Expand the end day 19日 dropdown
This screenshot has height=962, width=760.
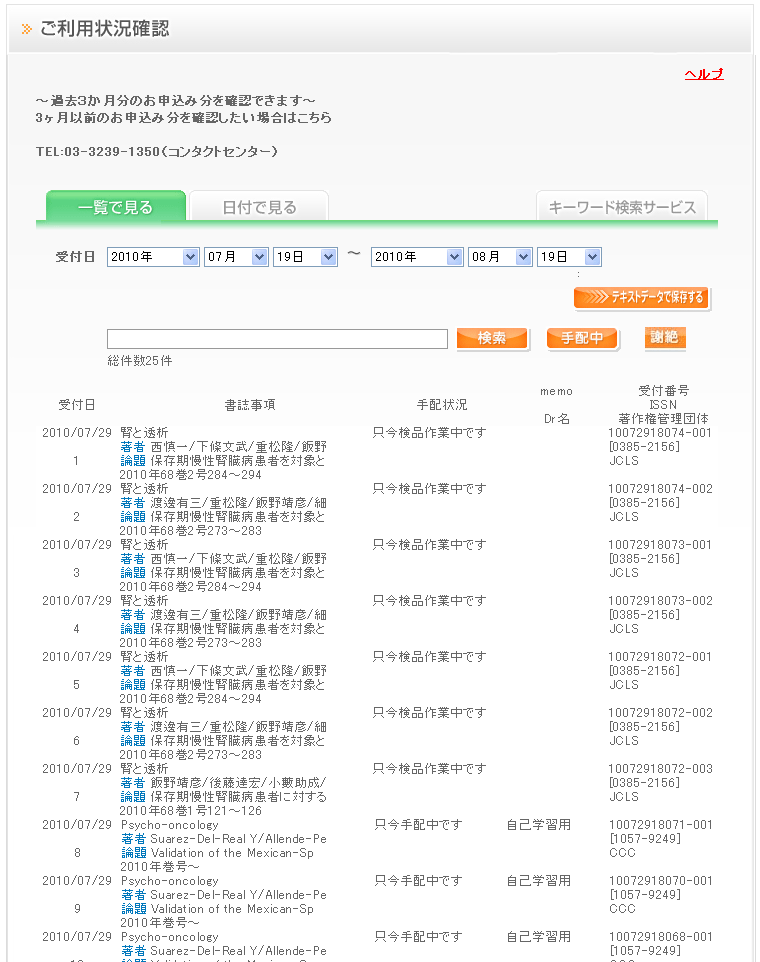pyautogui.click(x=569, y=257)
